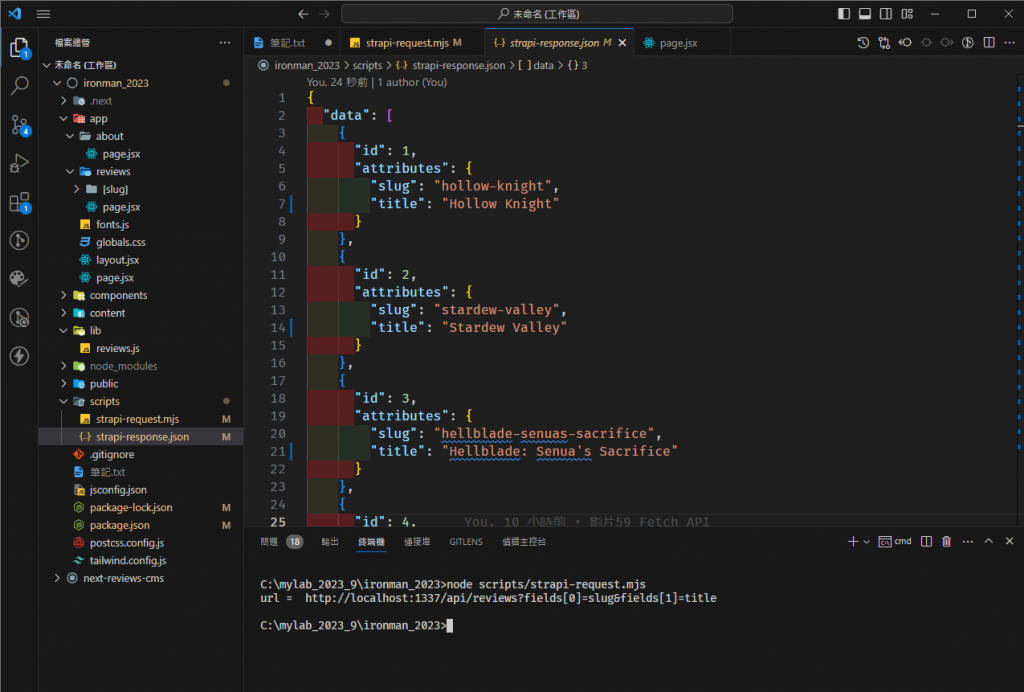Switch to strapi-request.mjs tab

413,42
